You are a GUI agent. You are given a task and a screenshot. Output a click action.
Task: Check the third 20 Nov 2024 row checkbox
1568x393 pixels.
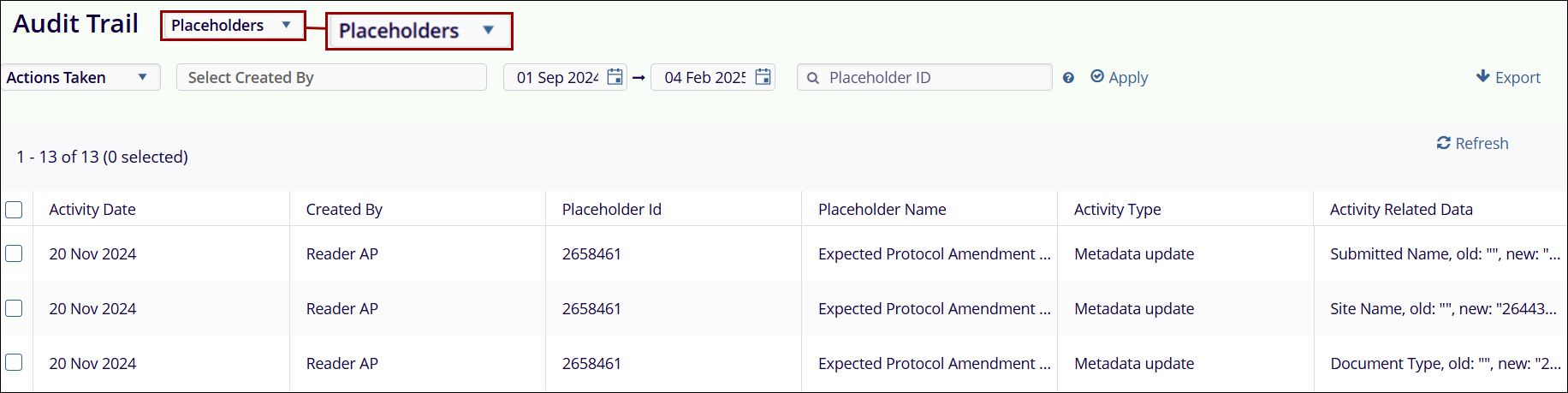click(14, 362)
